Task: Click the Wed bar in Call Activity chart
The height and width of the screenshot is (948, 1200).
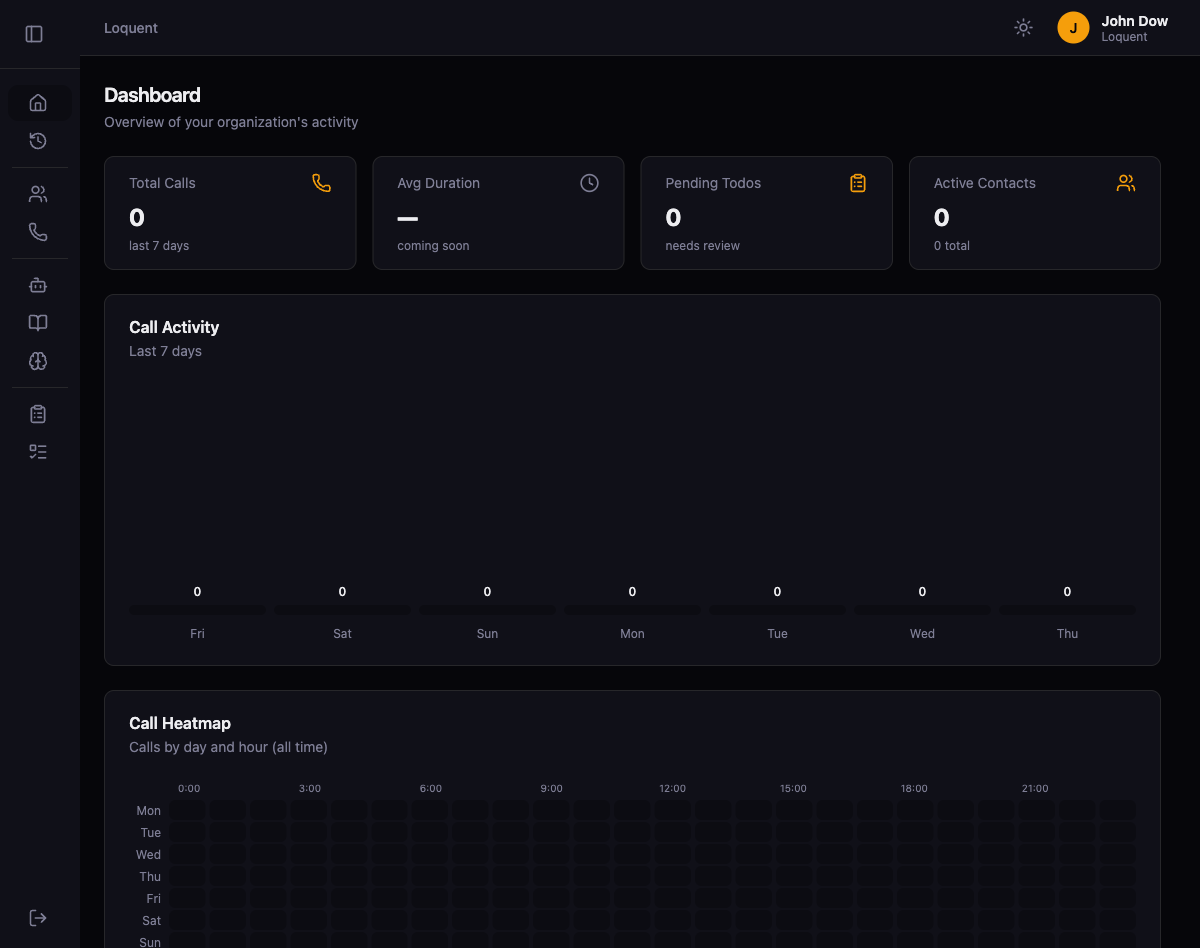Action: click(922, 609)
